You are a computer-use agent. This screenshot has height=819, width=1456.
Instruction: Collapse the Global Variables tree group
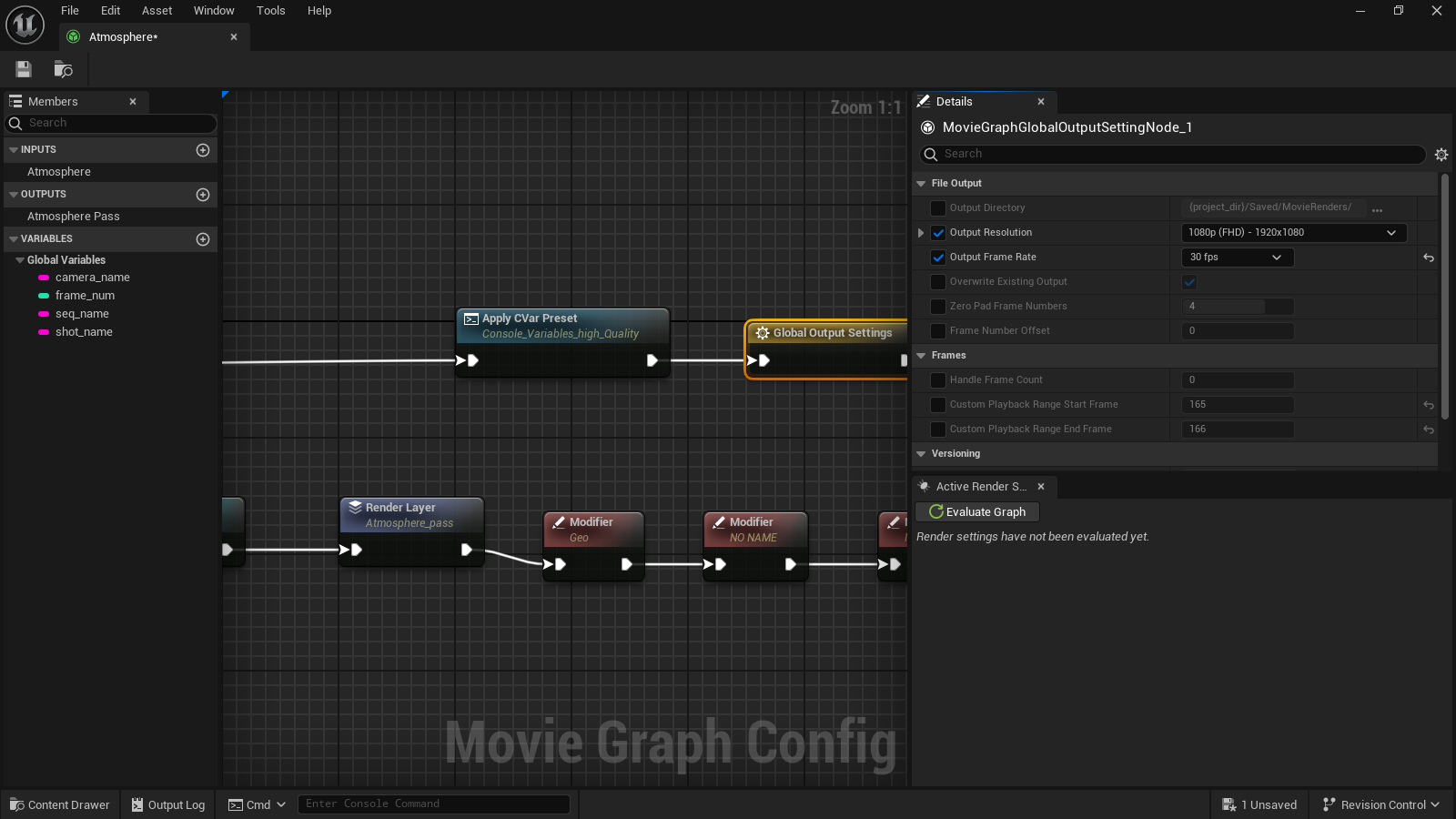[x=20, y=260]
